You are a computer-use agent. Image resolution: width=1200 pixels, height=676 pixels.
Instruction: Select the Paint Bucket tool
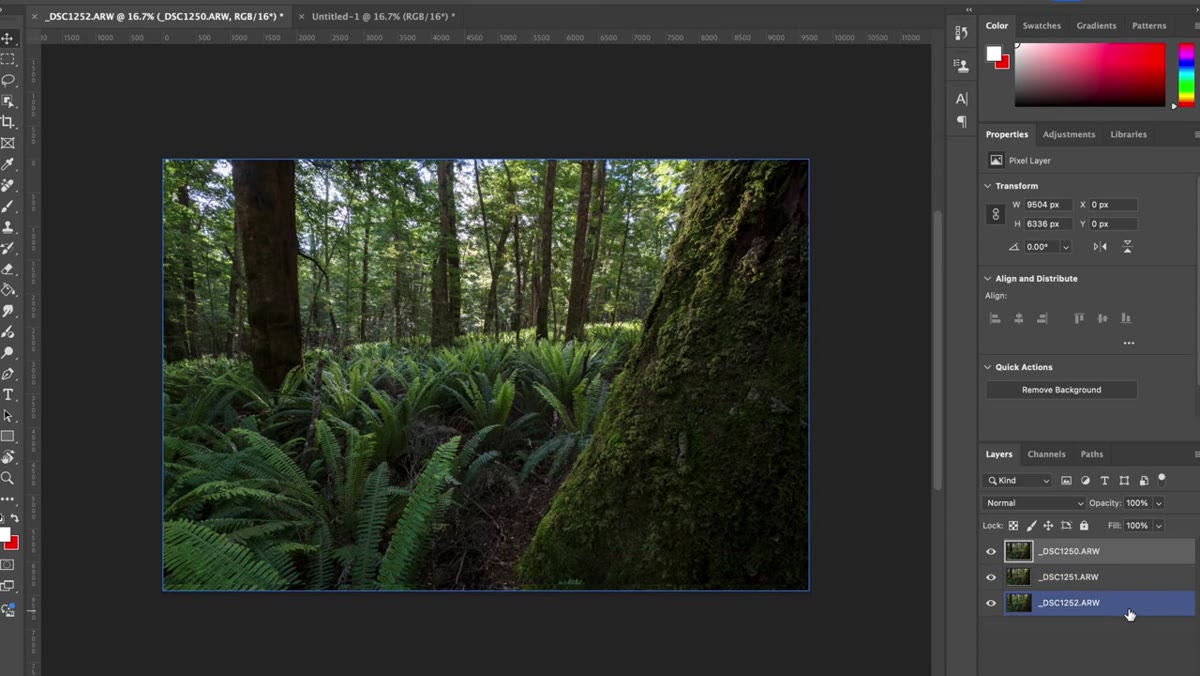(7, 290)
